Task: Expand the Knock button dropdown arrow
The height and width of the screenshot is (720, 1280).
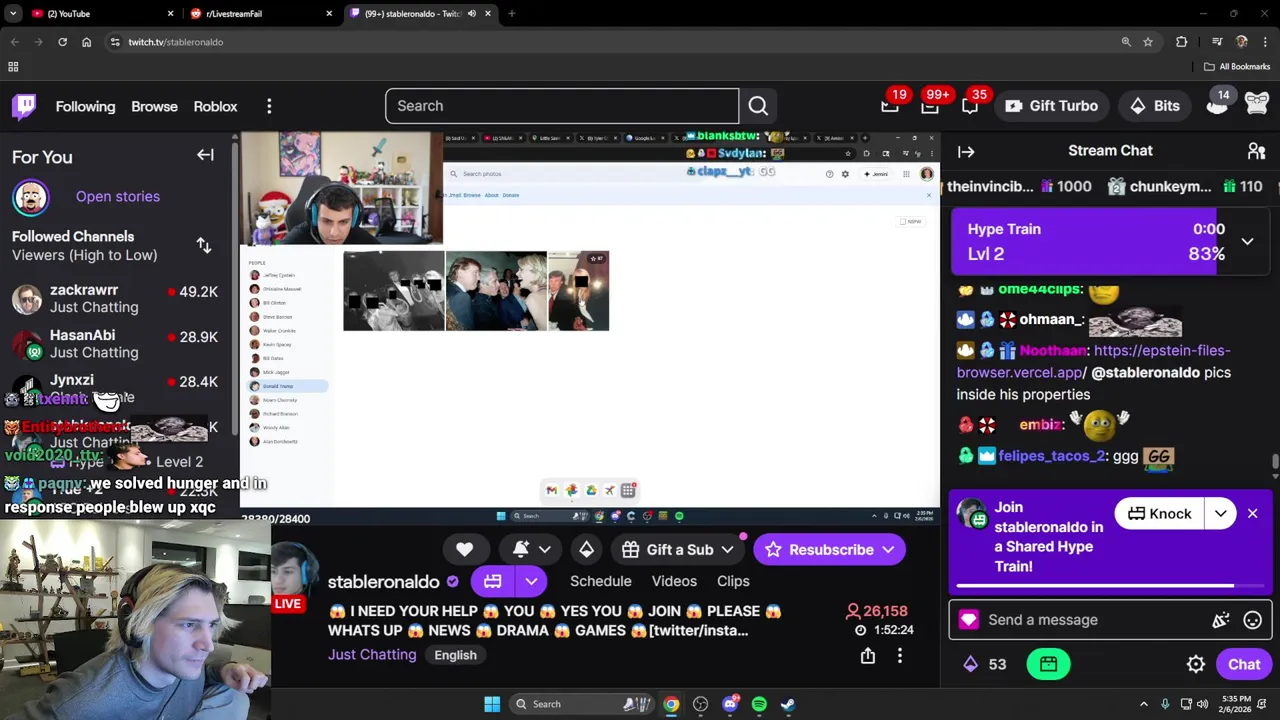Action: (x=1221, y=514)
